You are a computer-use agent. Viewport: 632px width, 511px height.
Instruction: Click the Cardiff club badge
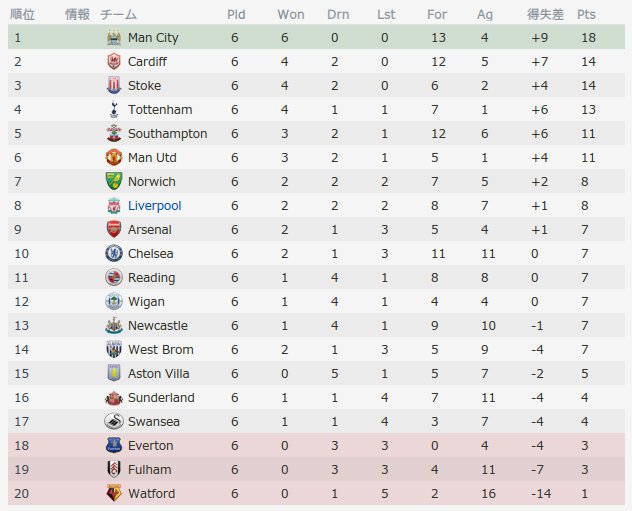click(x=114, y=62)
